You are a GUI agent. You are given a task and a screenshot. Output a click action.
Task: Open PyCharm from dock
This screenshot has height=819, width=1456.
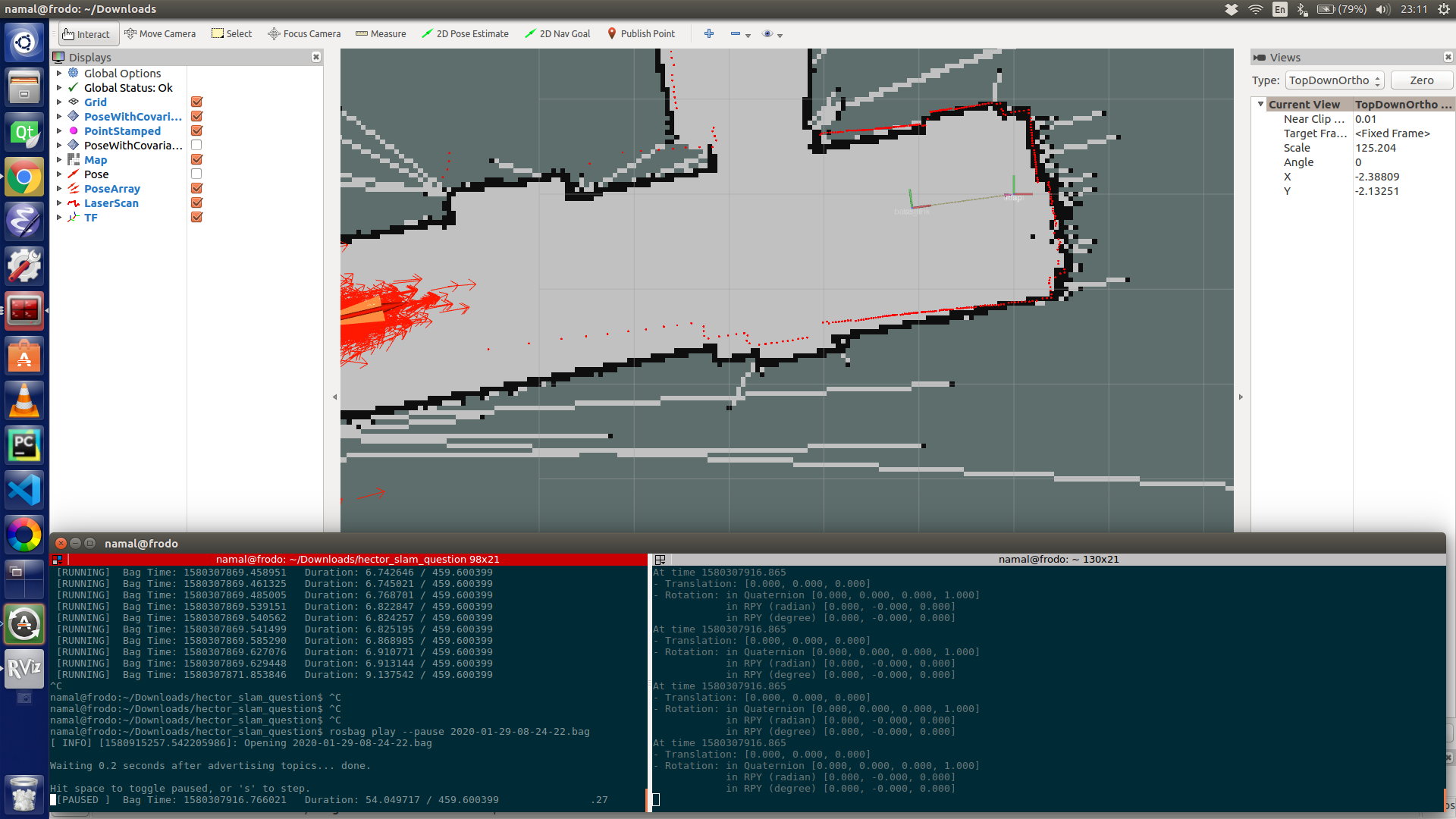pyautogui.click(x=24, y=445)
